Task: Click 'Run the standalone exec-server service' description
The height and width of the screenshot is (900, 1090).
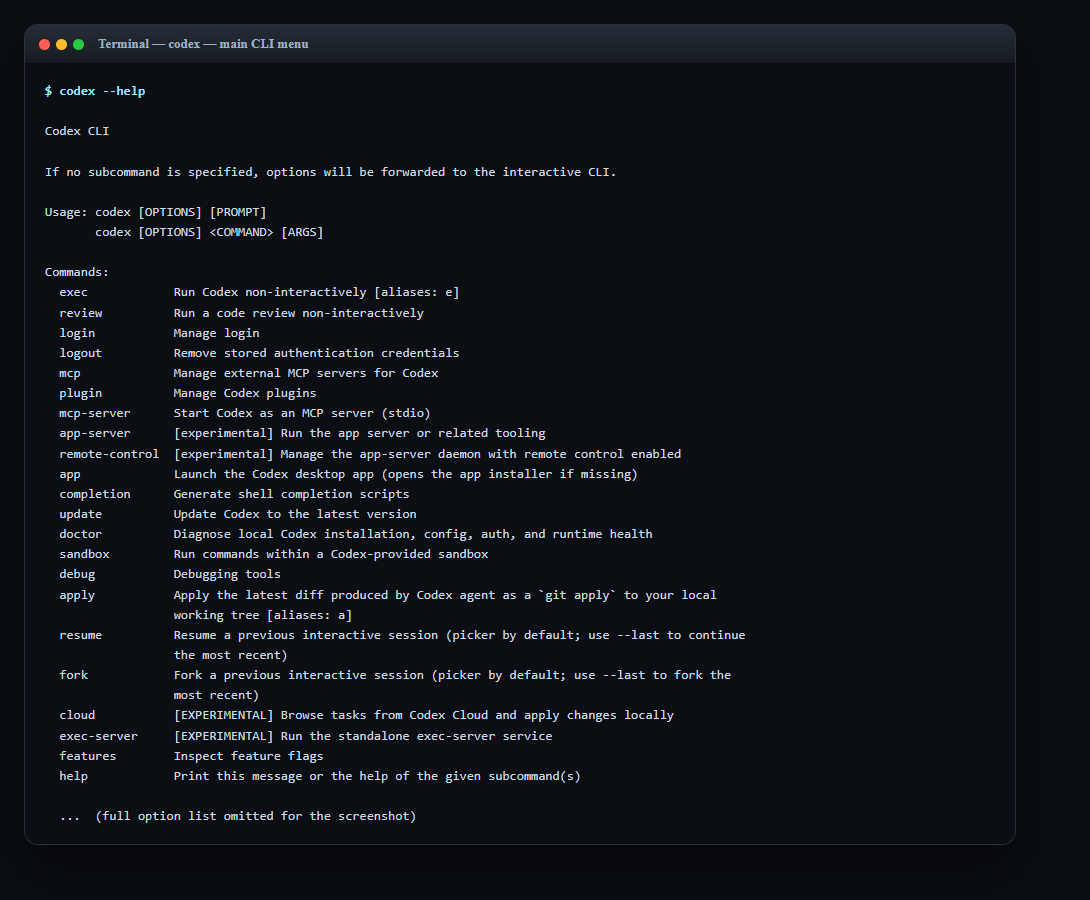Action: tap(416, 736)
